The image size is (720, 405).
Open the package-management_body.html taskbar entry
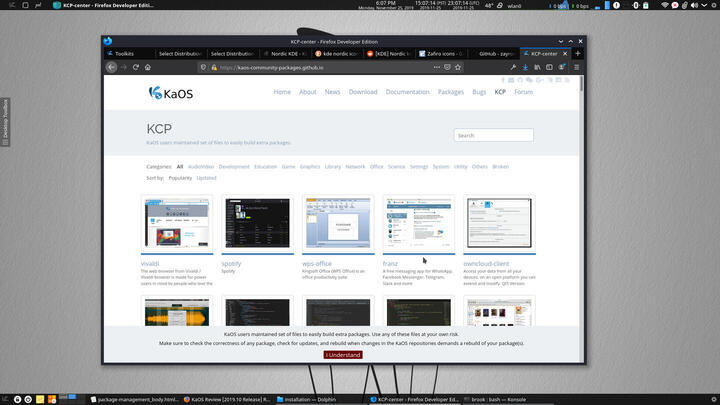pos(135,399)
